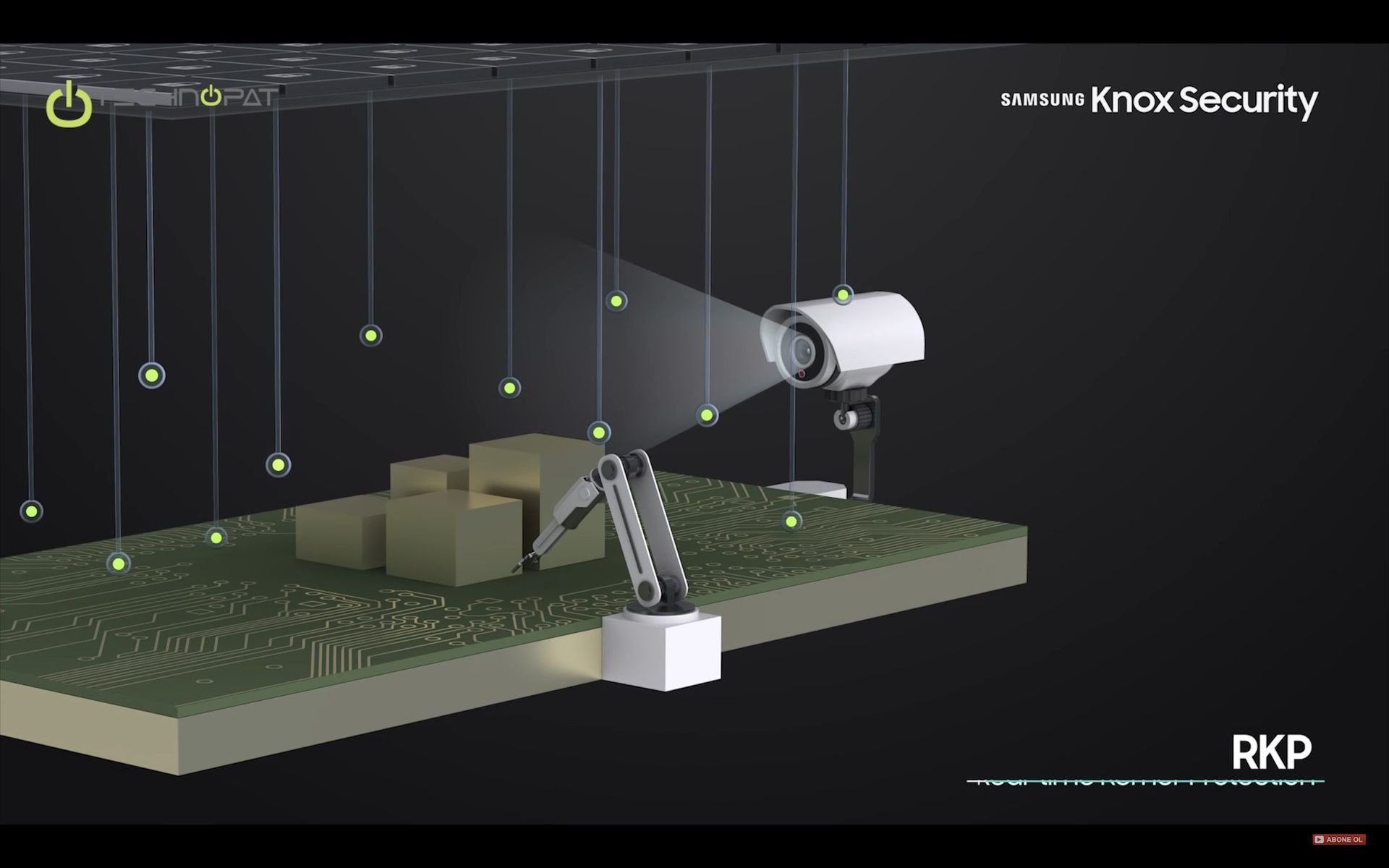The height and width of the screenshot is (868, 1389).
Task: Click the TECHNOPAT watermark text
Action: (188, 98)
